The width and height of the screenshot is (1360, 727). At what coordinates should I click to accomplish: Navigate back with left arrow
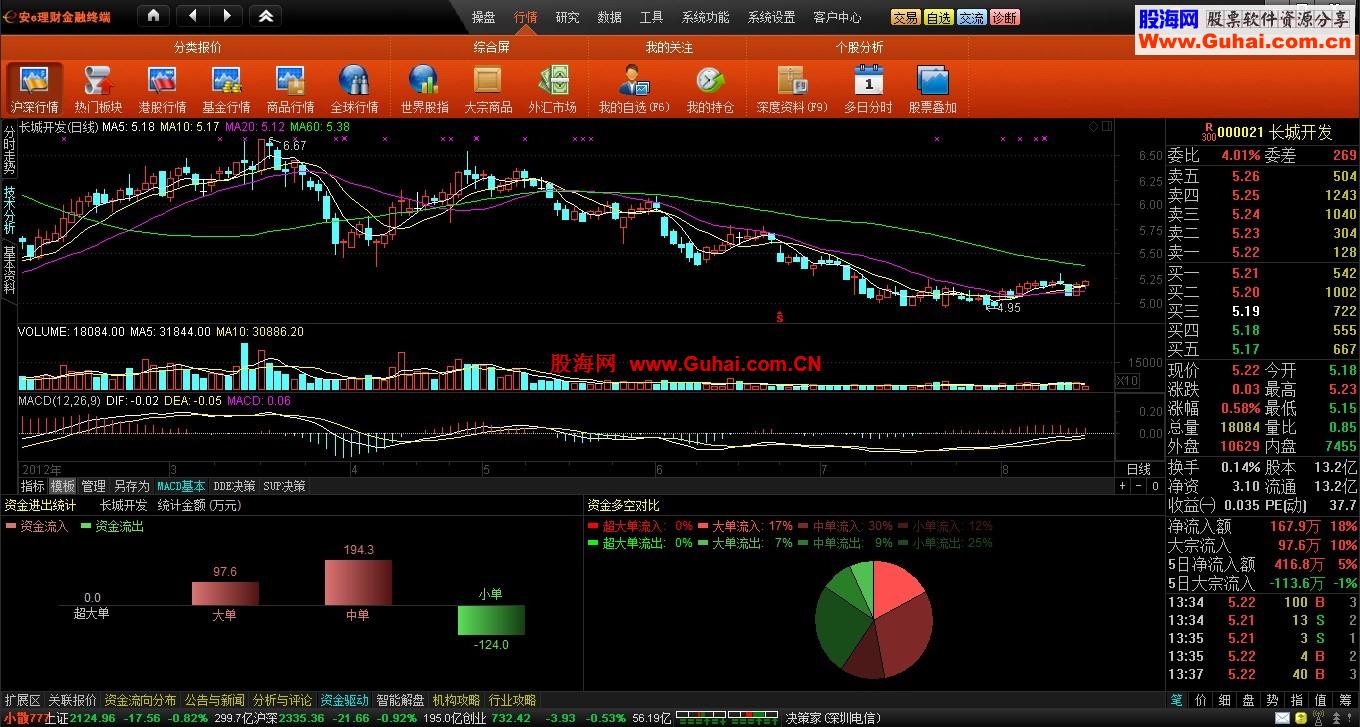click(191, 16)
